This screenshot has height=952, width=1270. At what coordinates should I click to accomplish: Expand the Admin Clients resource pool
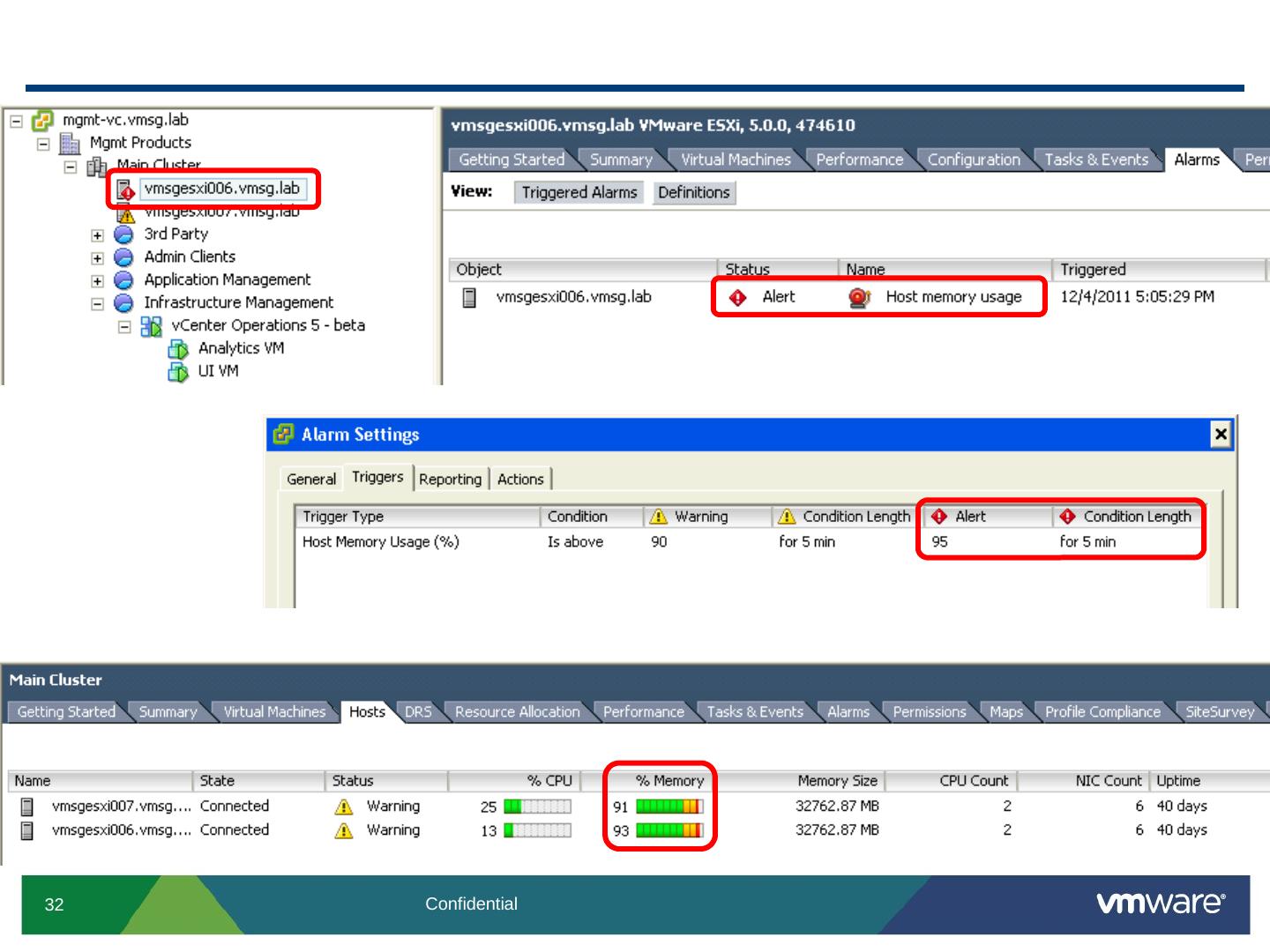click(97, 258)
